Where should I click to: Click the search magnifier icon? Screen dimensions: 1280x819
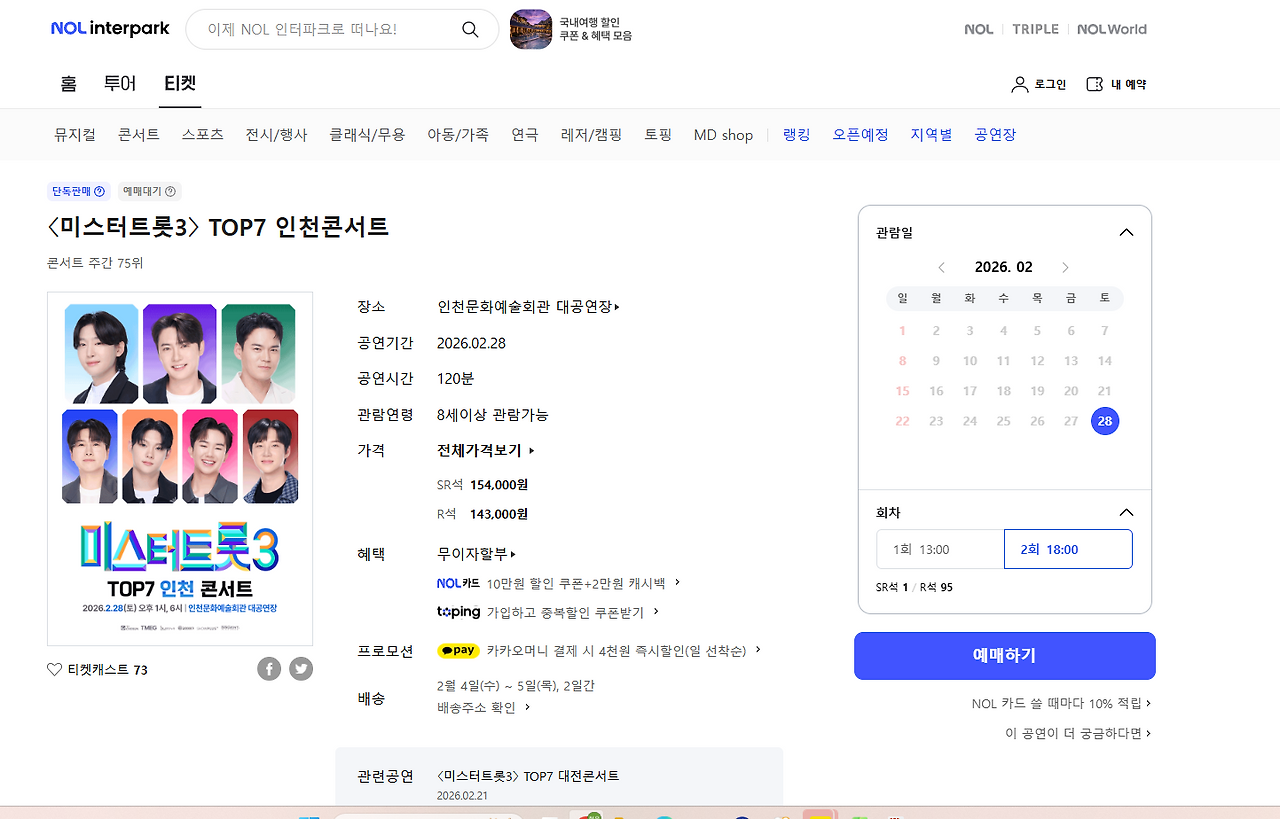click(470, 29)
